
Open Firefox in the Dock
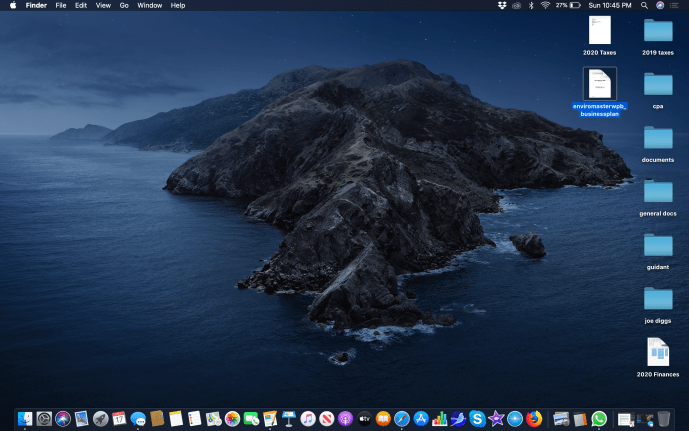click(534, 419)
